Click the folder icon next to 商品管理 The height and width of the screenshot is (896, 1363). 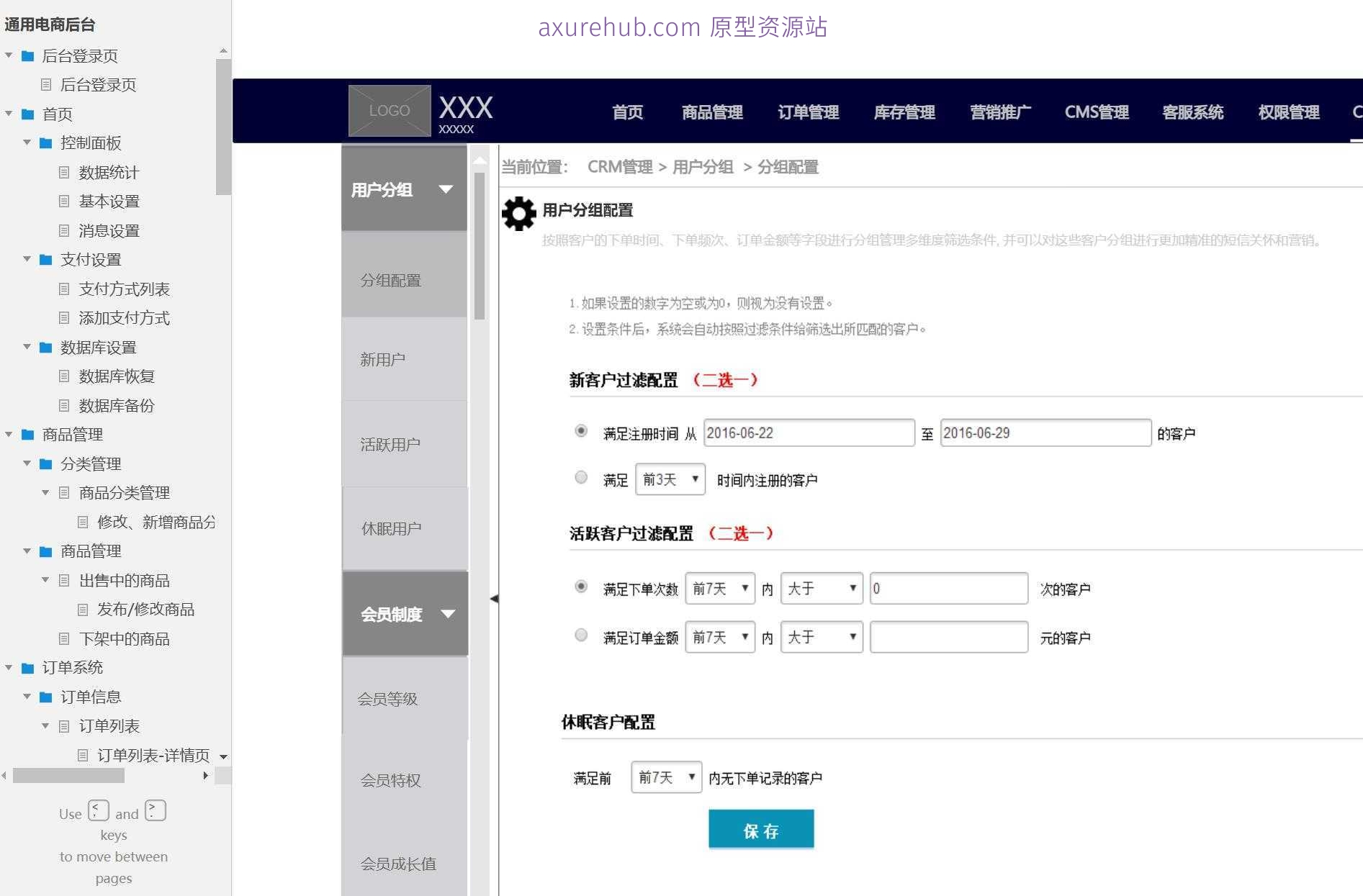point(27,435)
